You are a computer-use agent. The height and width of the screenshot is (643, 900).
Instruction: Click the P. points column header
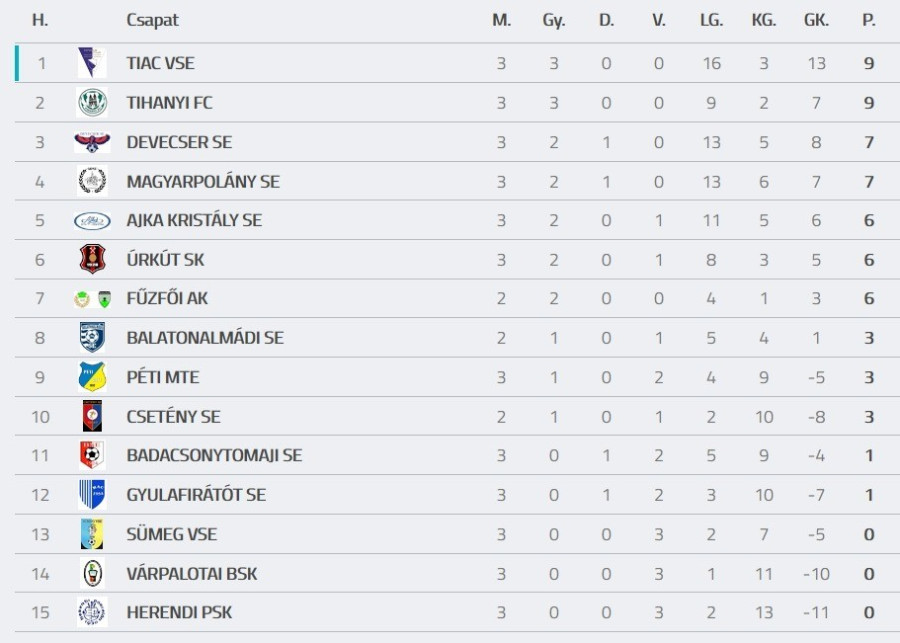click(x=869, y=20)
